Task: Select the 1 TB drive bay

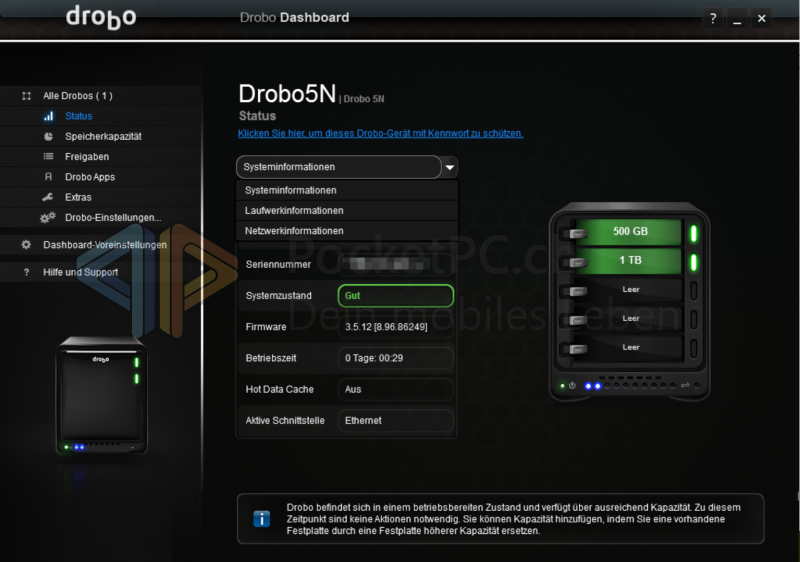Action: (x=629, y=261)
